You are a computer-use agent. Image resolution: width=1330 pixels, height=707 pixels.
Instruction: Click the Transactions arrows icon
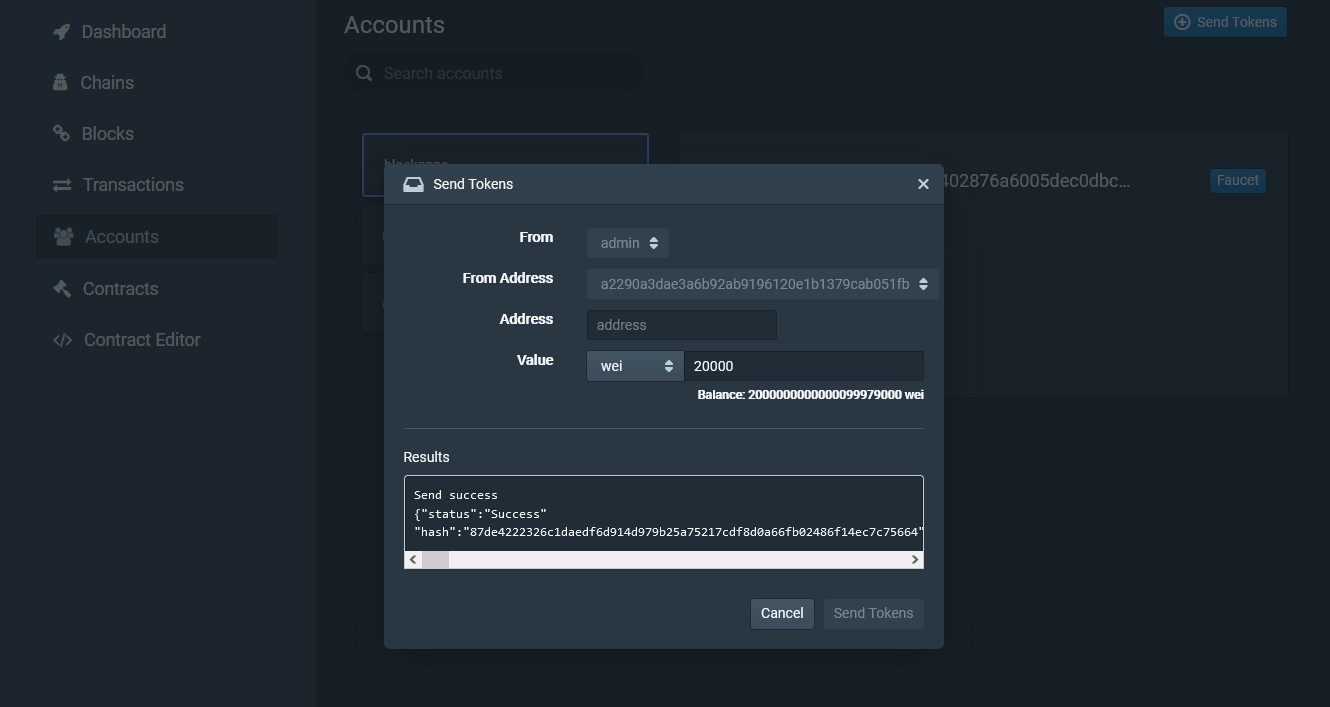(x=62, y=185)
